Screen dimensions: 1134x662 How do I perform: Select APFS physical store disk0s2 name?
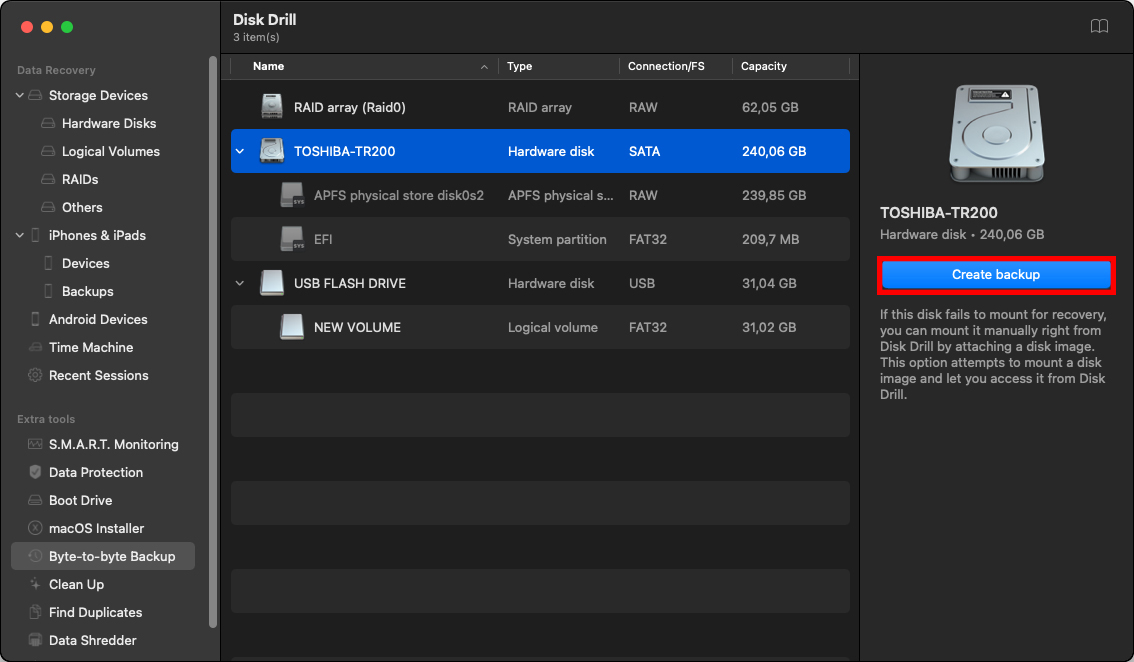[398, 195]
